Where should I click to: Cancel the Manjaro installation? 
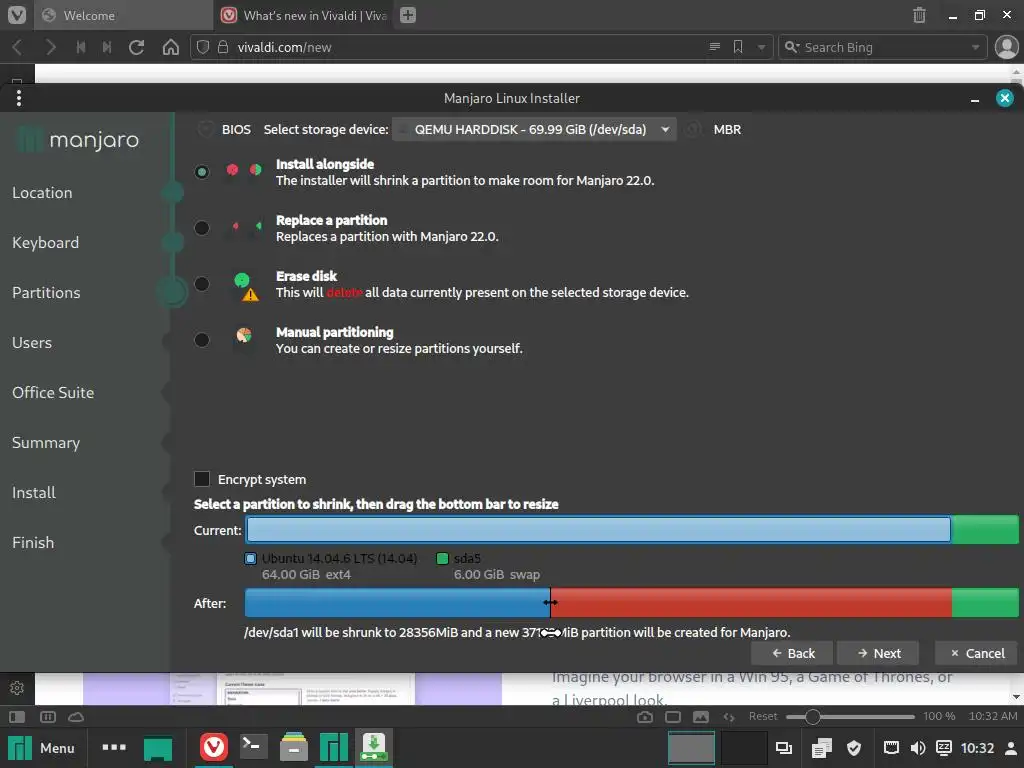976,653
